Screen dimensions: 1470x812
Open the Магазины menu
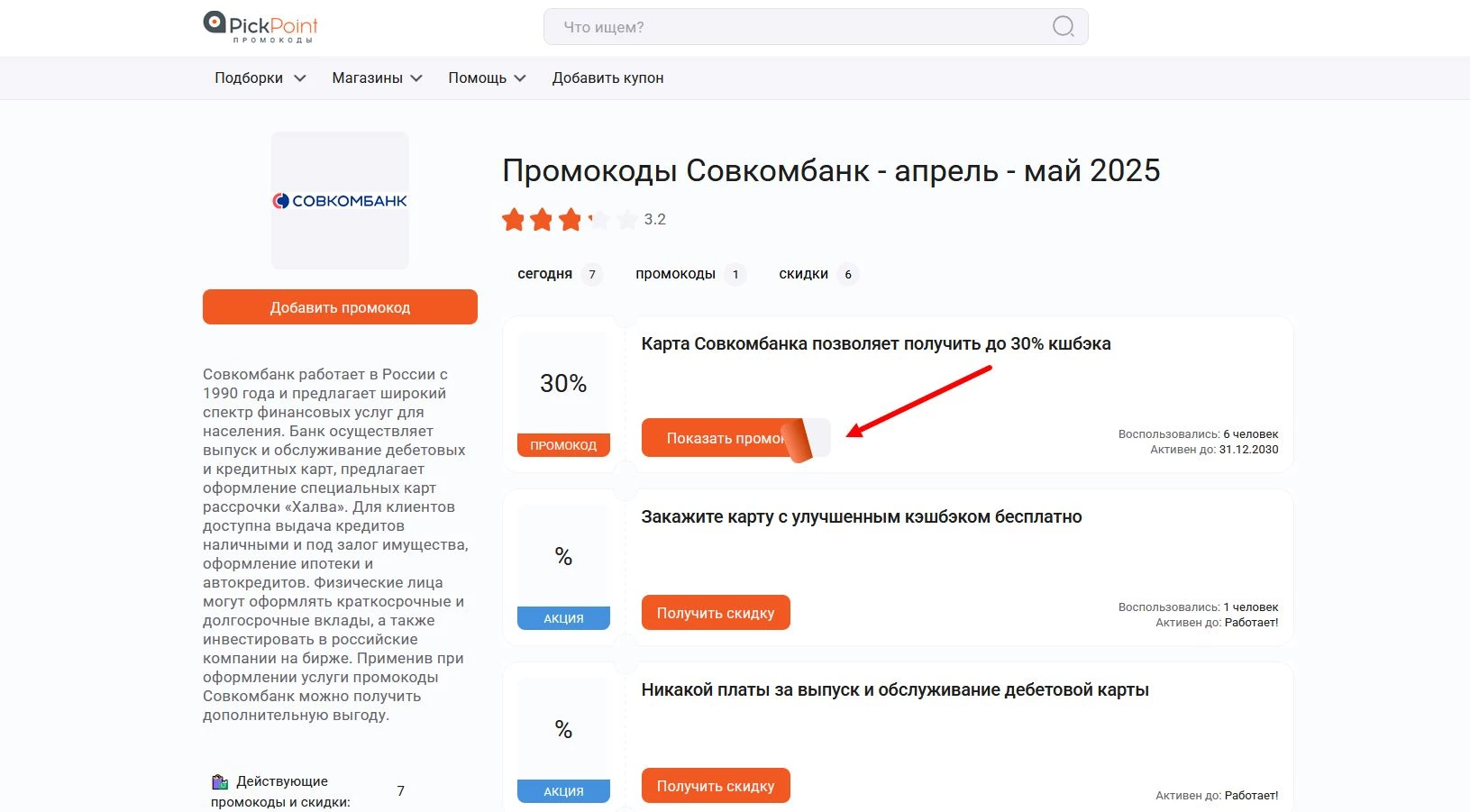coord(367,78)
